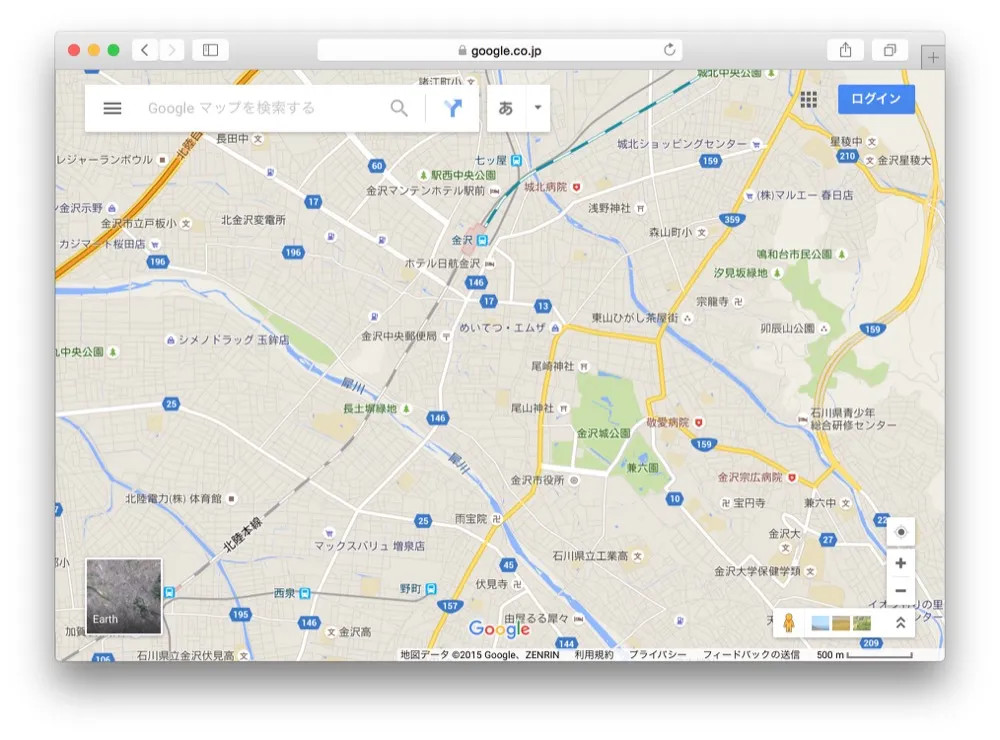Click the Google apps grid icon
This screenshot has width=1000, height=740.
tap(808, 99)
